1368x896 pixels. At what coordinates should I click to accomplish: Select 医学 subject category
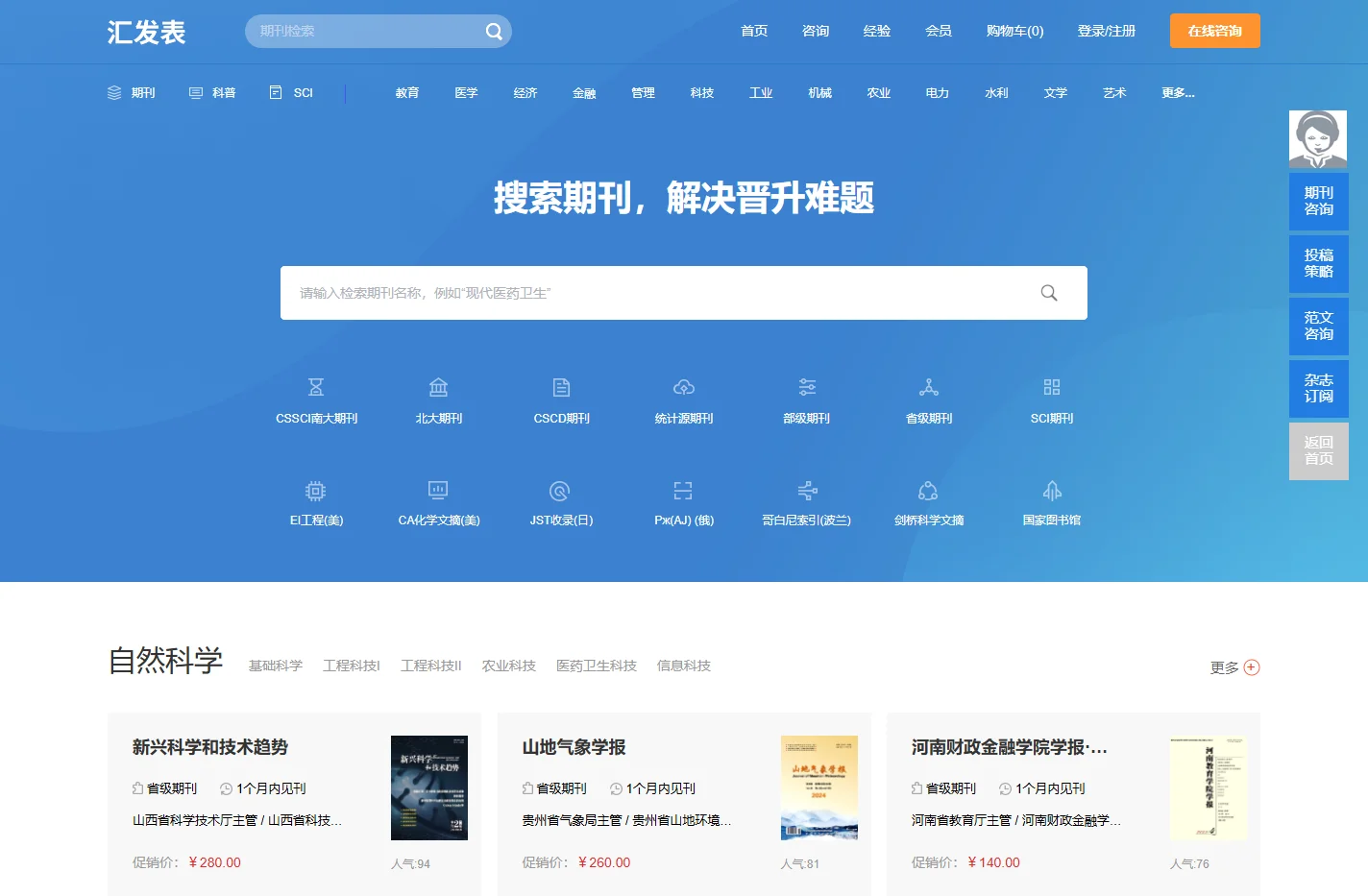pyautogui.click(x=466, y=92)
